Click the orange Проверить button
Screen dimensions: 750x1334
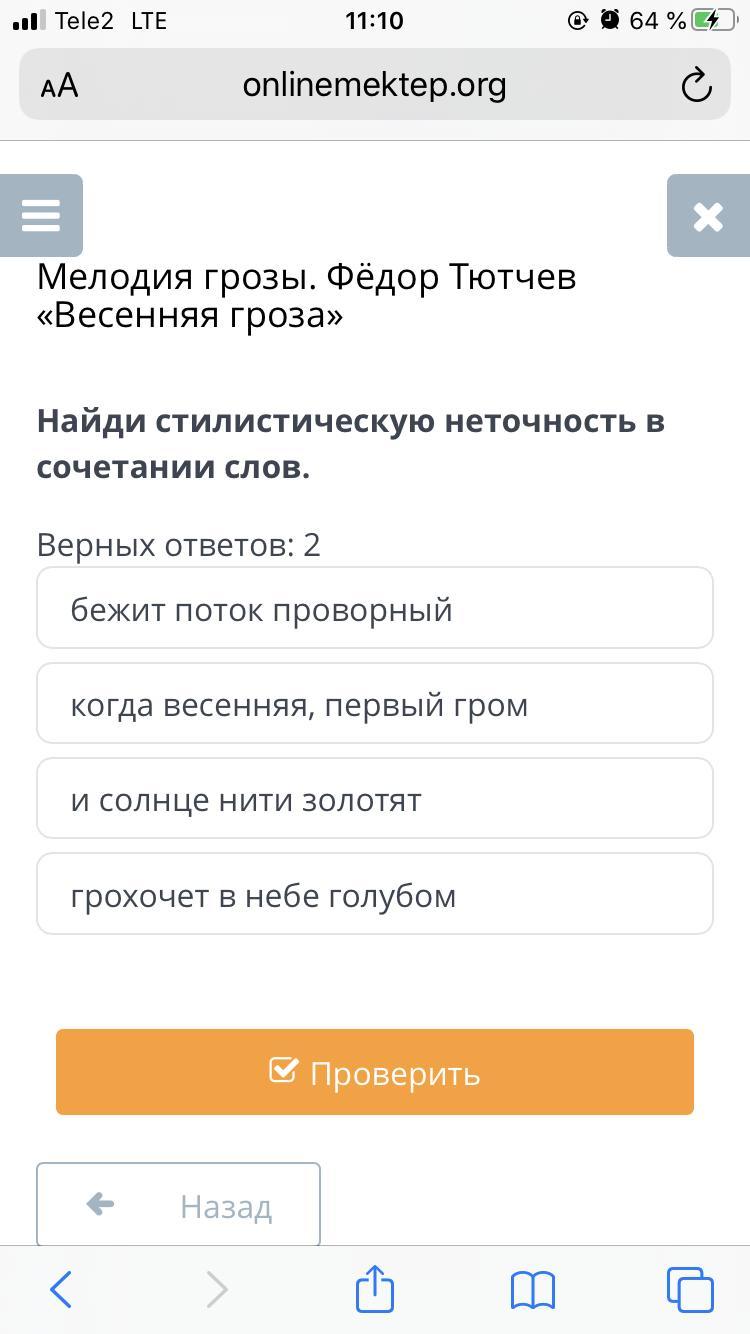(x=375, y=1072)
